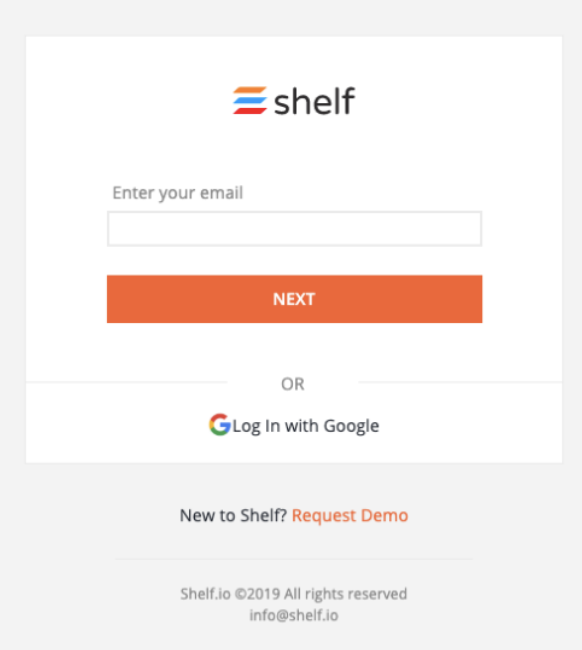Open the Request Demo link
Screen dimensions: 582x650
coord(350,516)
